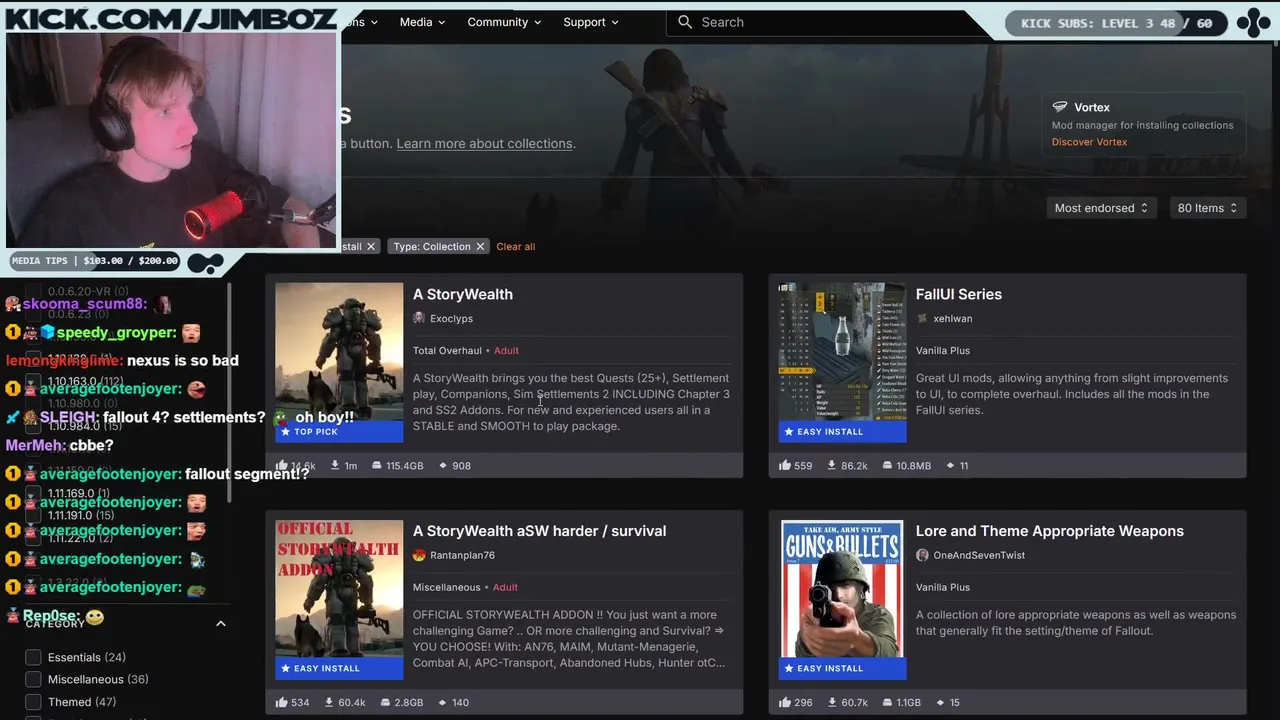Tick the Miscellaneous category checkbox

click(x=33, y=679)
